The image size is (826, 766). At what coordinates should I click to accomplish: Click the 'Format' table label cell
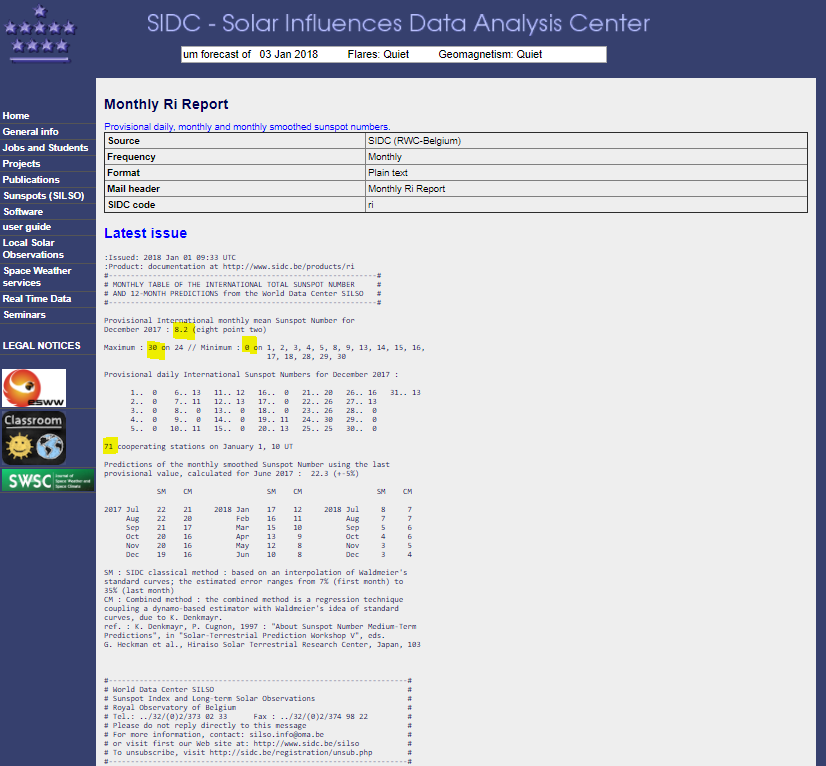tap(235, 173)
